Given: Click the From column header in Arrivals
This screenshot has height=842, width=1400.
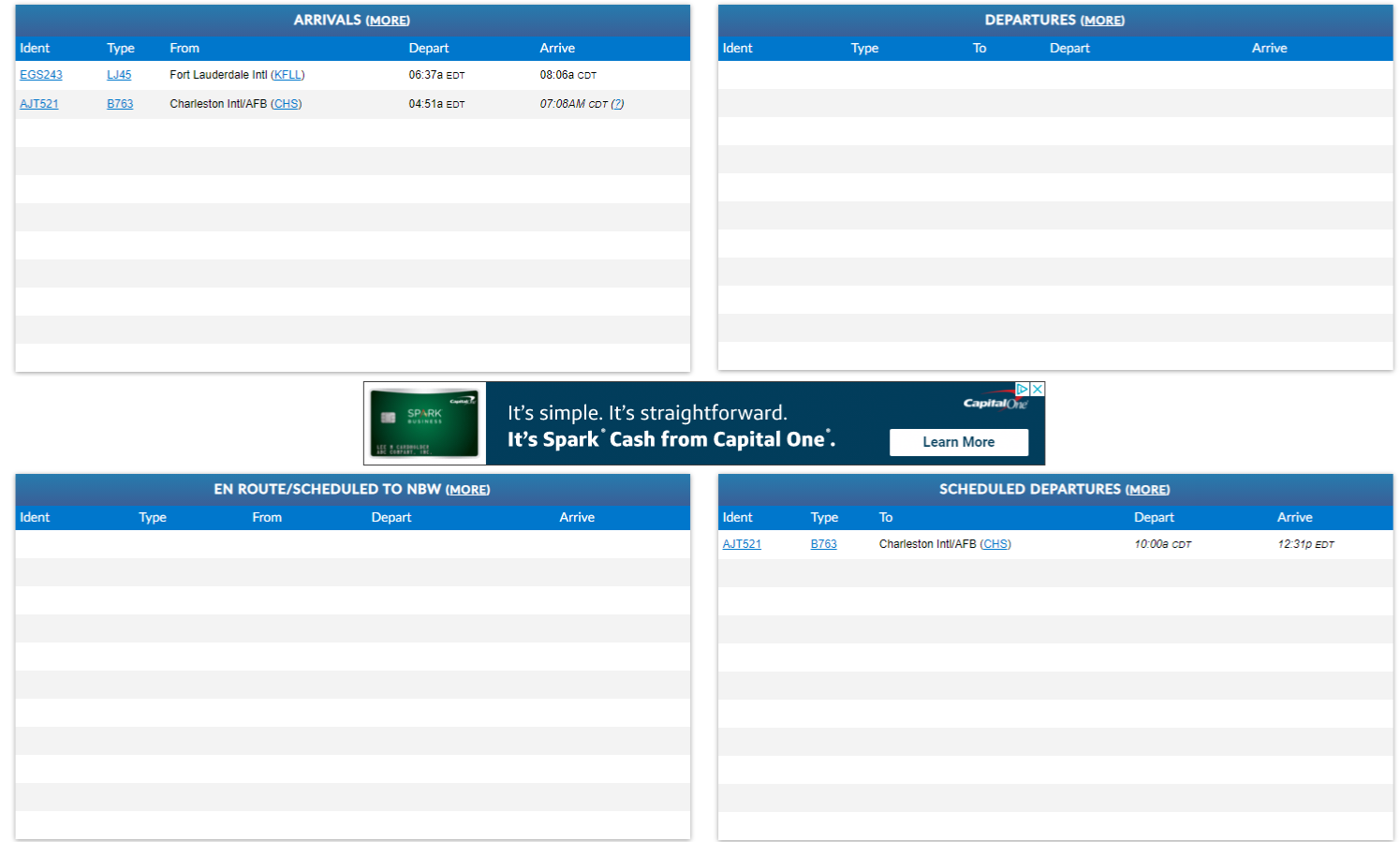Looking at the screenshot, I should coord(184,49).
